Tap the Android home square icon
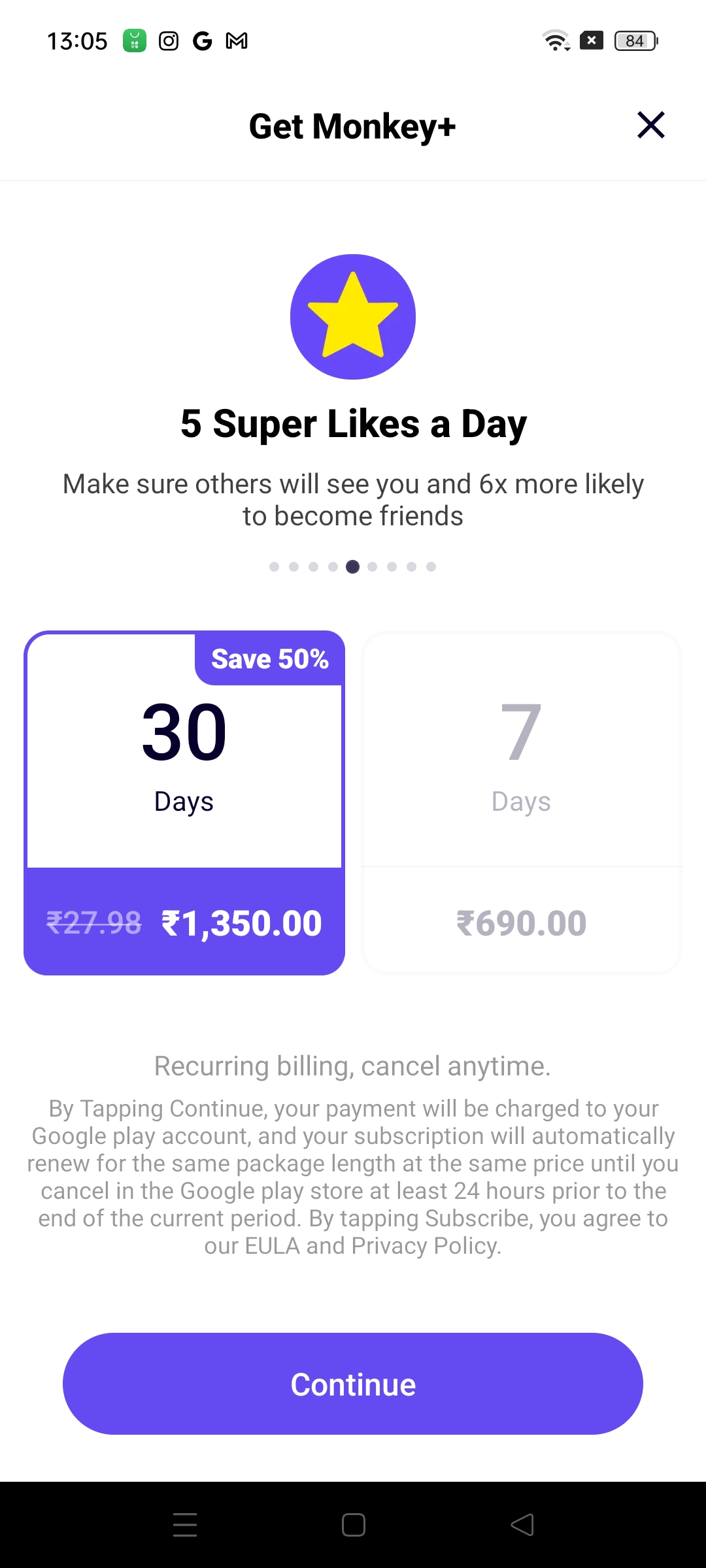Image resolution: width=706 pixels, height=1568 pixels. 354,1525
